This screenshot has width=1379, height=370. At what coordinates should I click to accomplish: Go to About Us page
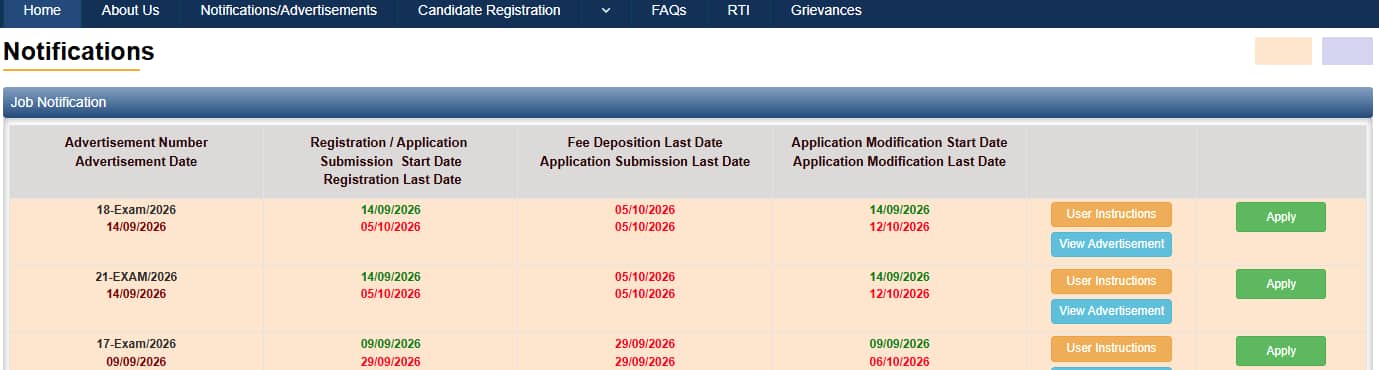click(130, 11)
